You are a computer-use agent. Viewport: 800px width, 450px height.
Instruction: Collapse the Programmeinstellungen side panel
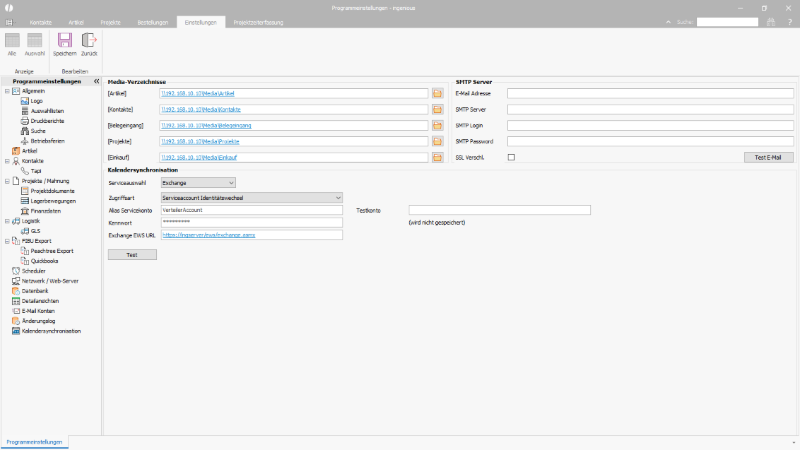(x=96, y=81)
